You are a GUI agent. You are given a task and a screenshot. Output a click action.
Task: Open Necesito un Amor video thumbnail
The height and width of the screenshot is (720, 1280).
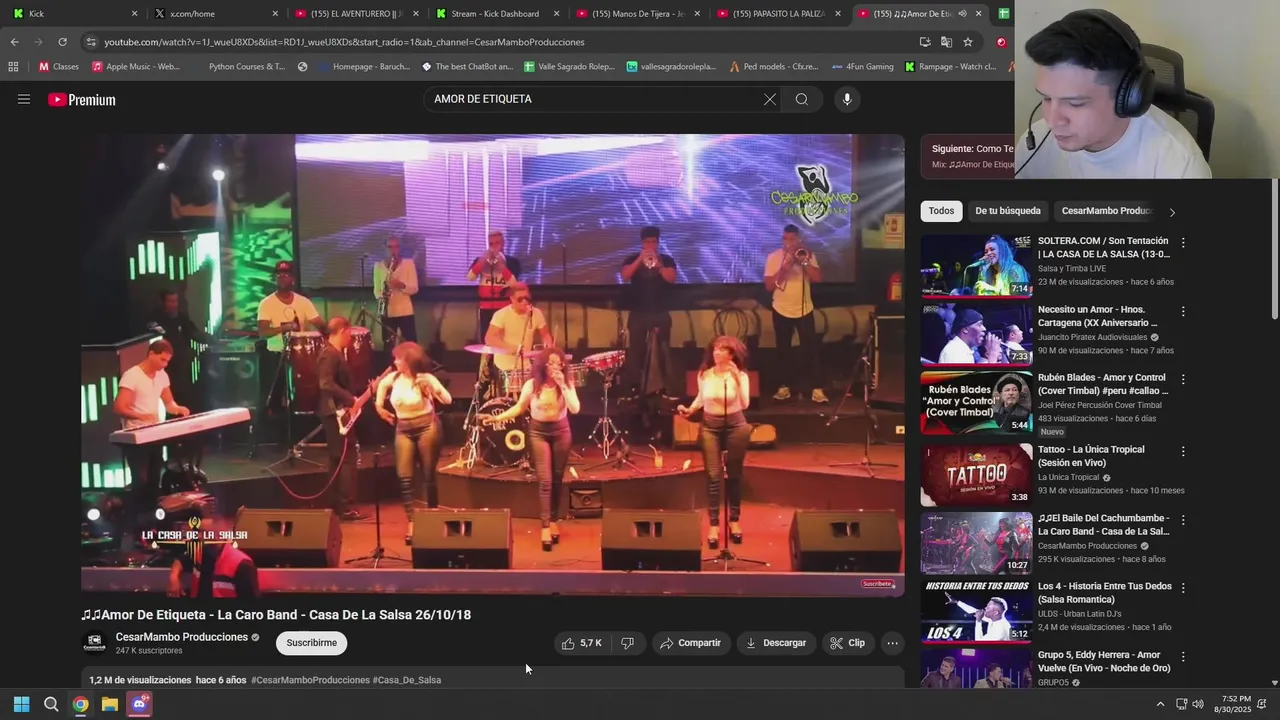pyautogui.click(x=976, y=334)
